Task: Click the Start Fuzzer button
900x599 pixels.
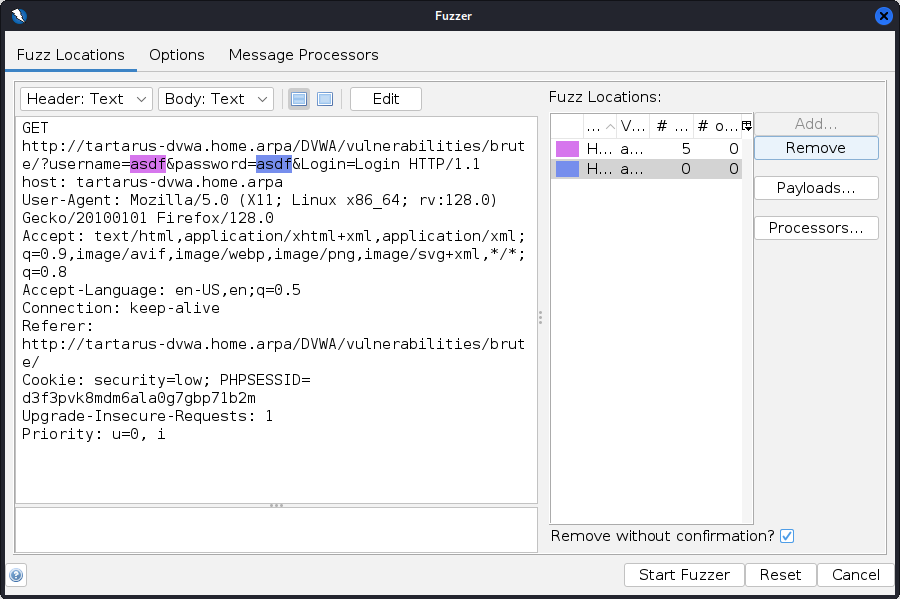Action: coord(684,575)
